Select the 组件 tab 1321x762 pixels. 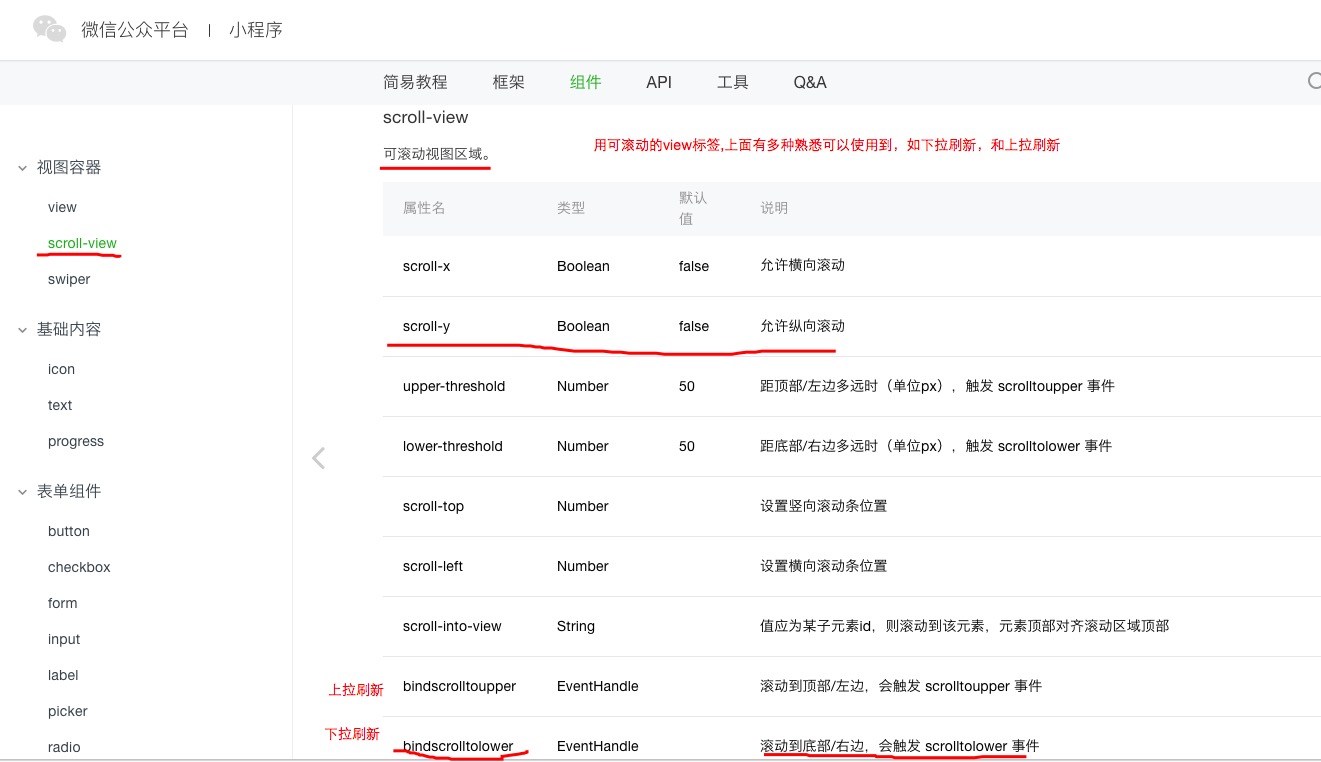click(585, 82)
